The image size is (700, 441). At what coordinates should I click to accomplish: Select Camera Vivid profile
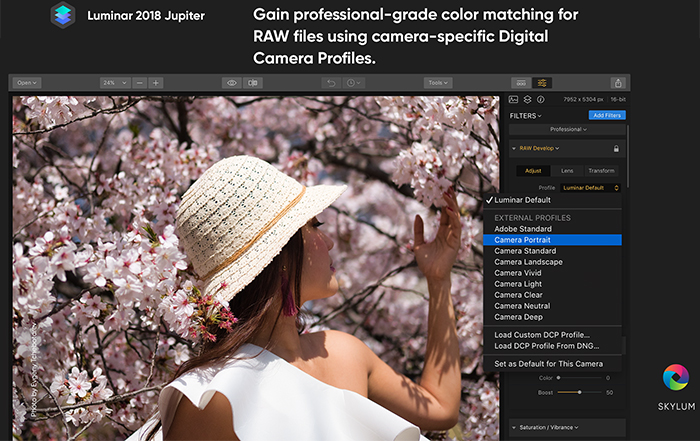[x=553, y=273]
